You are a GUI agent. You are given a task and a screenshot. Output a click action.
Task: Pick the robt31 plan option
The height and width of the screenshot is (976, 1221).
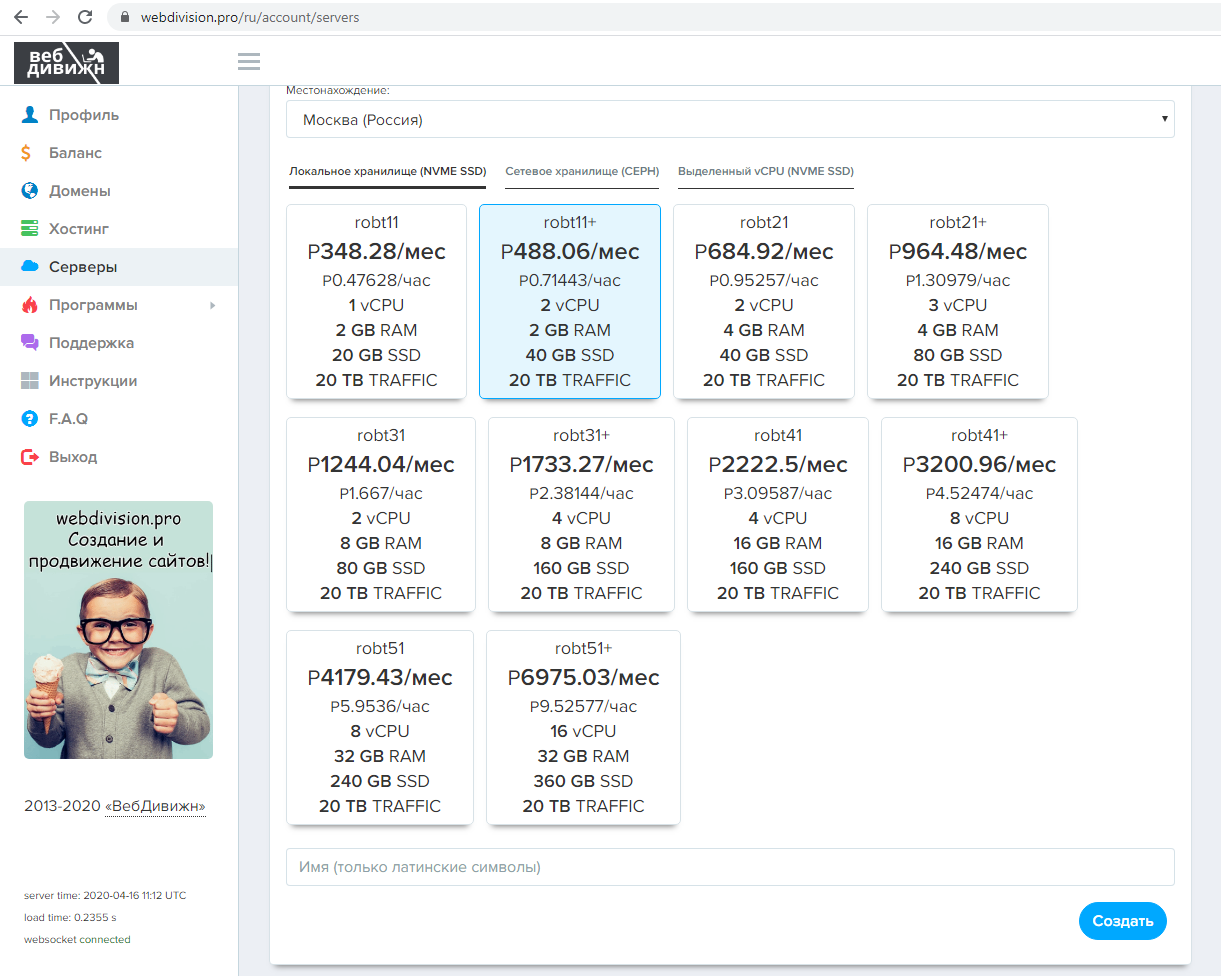380,514
